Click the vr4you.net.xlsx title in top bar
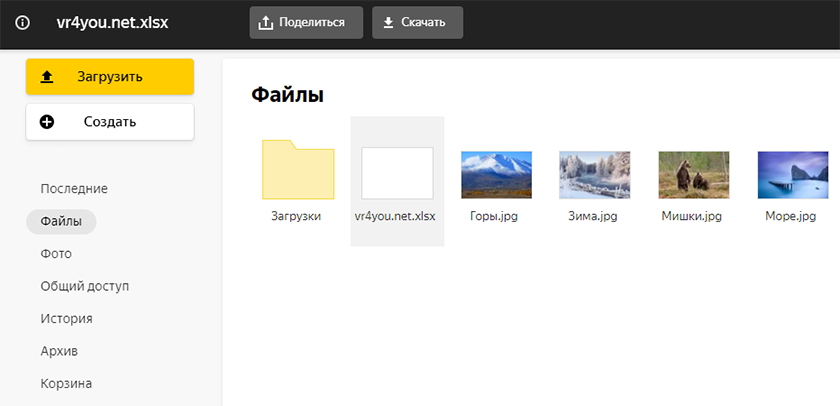Screen dimensions: 840x406 (x=112, y=23)
